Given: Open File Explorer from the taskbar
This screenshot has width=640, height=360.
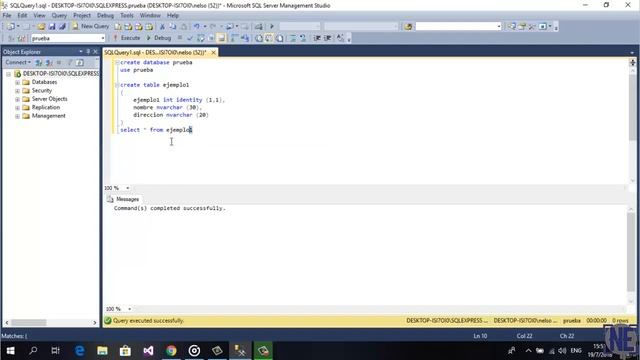Looking at the screenshot, I should click(102, 351).
